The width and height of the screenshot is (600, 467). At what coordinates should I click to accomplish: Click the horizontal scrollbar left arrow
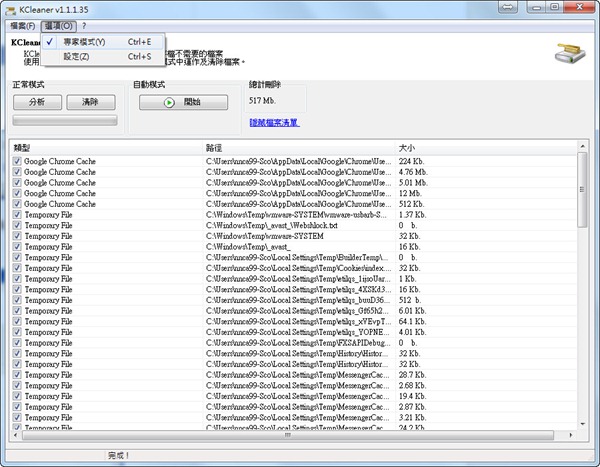tap(16, 435)
